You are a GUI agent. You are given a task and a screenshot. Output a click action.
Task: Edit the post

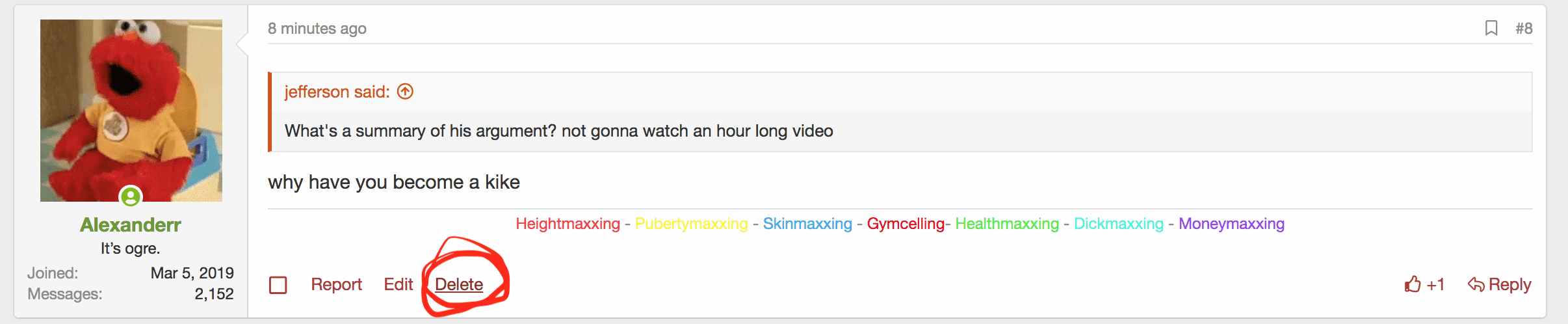pyautogui.click(x=398, y=284)
